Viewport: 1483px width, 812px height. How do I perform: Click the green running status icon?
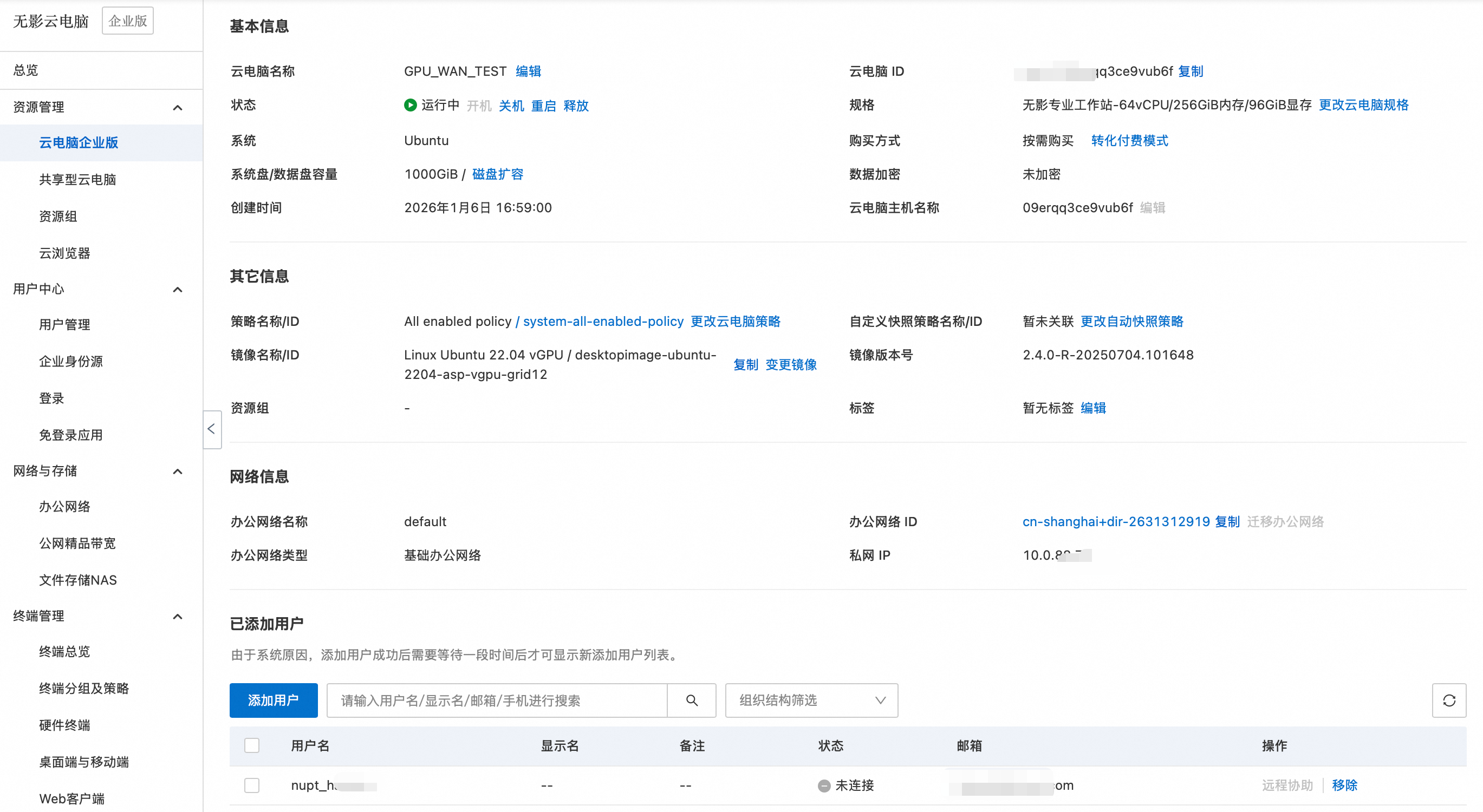tap(410, 106)
